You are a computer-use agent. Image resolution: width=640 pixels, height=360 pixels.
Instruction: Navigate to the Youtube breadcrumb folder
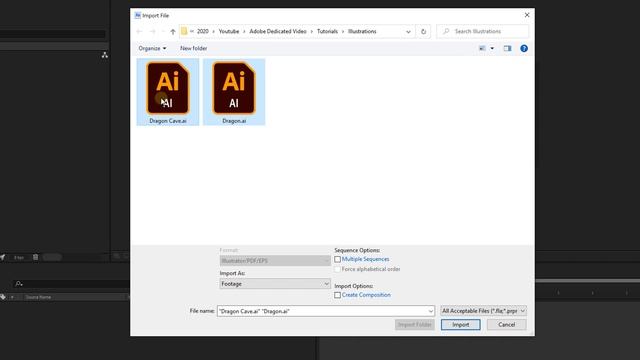[x=229, y=31]
